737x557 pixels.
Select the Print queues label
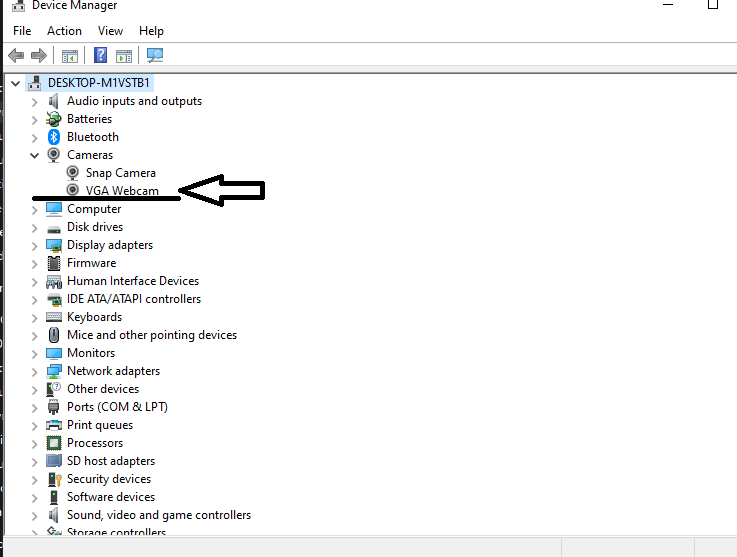(100, 425)
